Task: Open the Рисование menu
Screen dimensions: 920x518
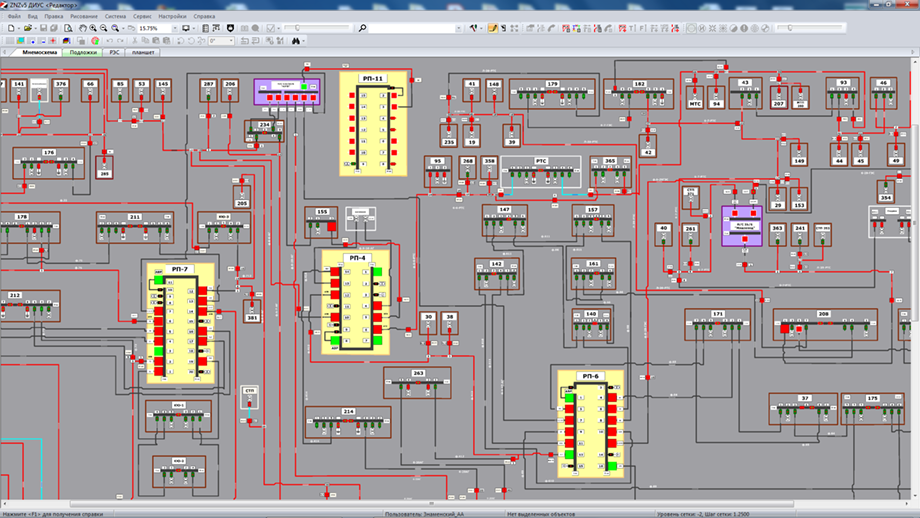Action: click(x=84, y=17)
